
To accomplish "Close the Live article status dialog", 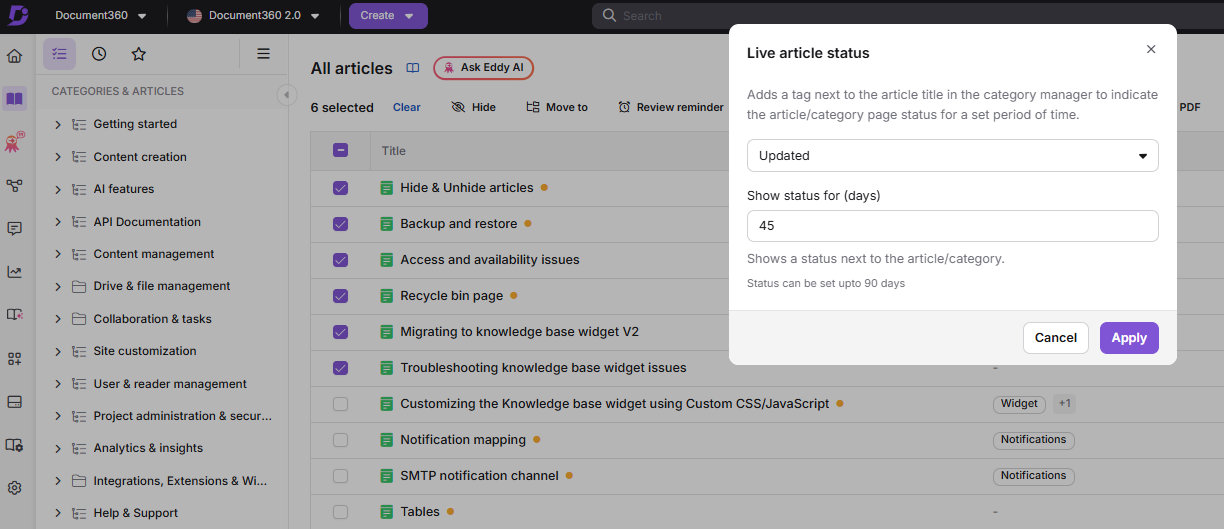I will pos(1151,49).
